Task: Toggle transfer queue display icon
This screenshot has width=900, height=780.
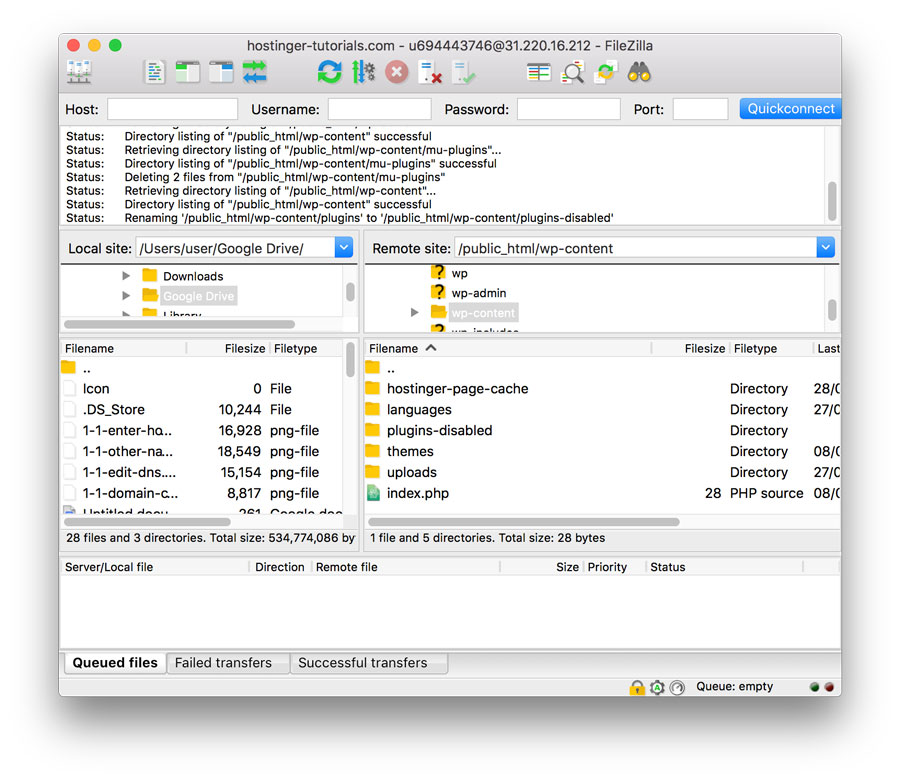Action: (254, 72)
